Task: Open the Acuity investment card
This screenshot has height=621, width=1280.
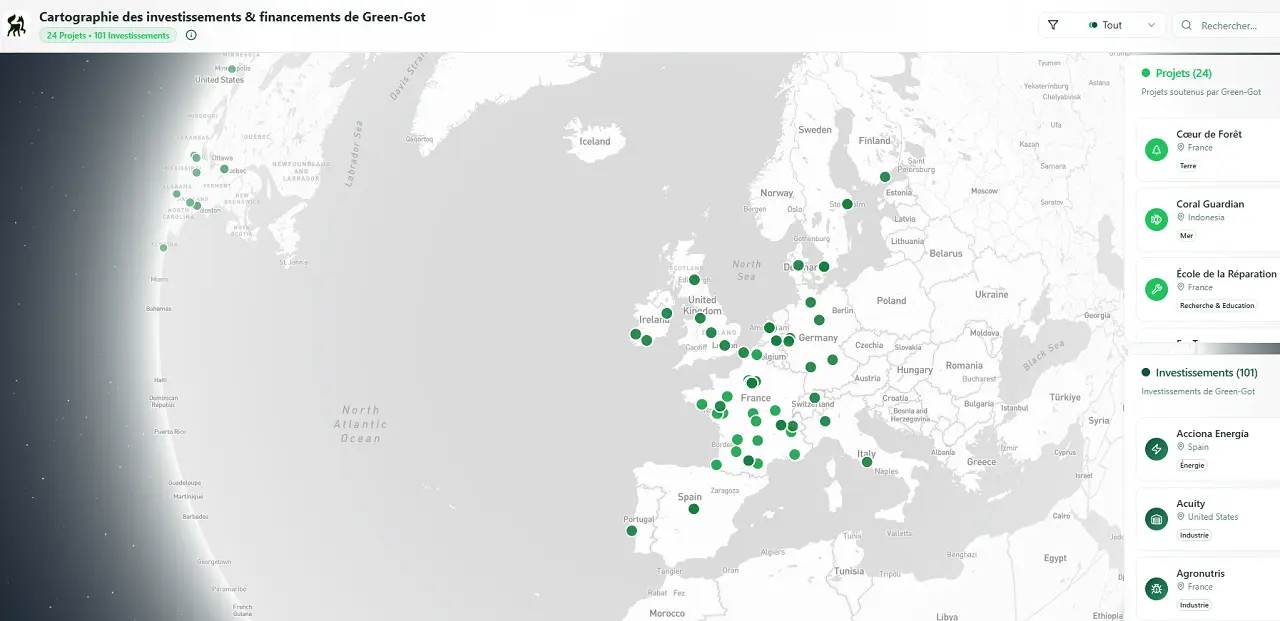Action: click(1208, 519)
